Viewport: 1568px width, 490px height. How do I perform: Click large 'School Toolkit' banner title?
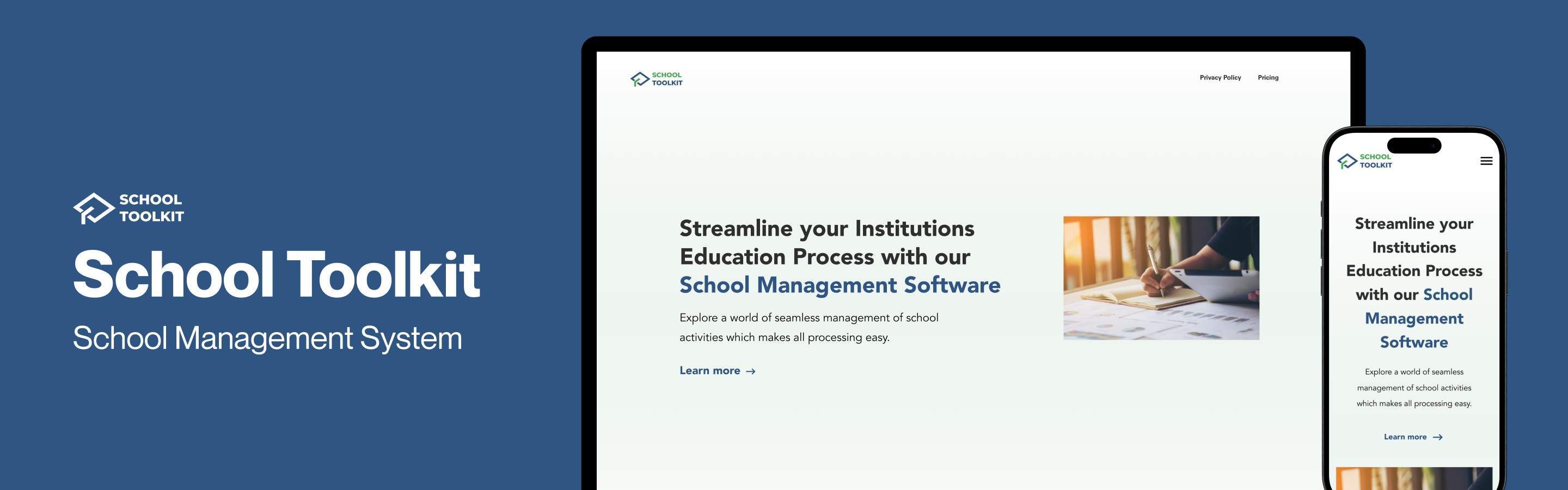(x=277, y=274)
